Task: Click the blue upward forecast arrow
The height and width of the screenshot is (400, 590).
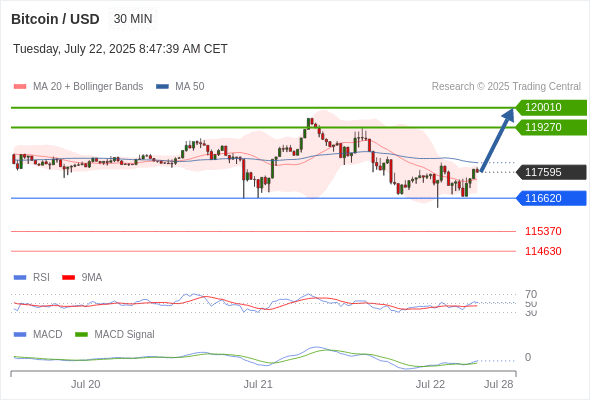Action: [497, 140]
